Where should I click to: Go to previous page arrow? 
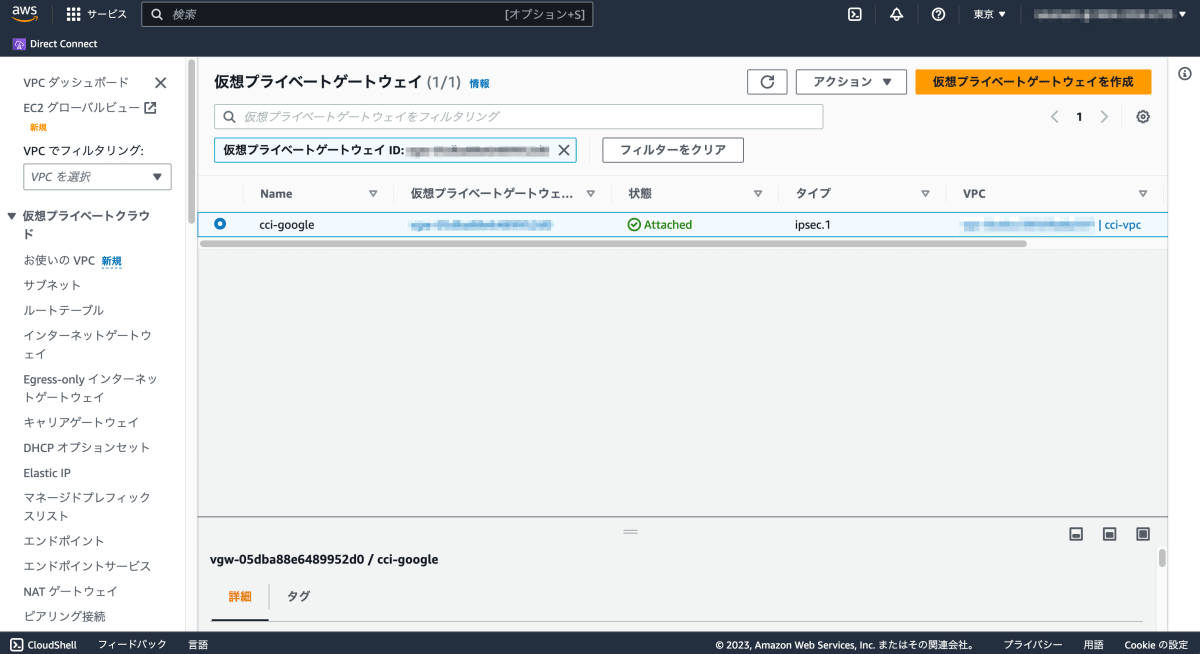click(x=1054, y=117)
